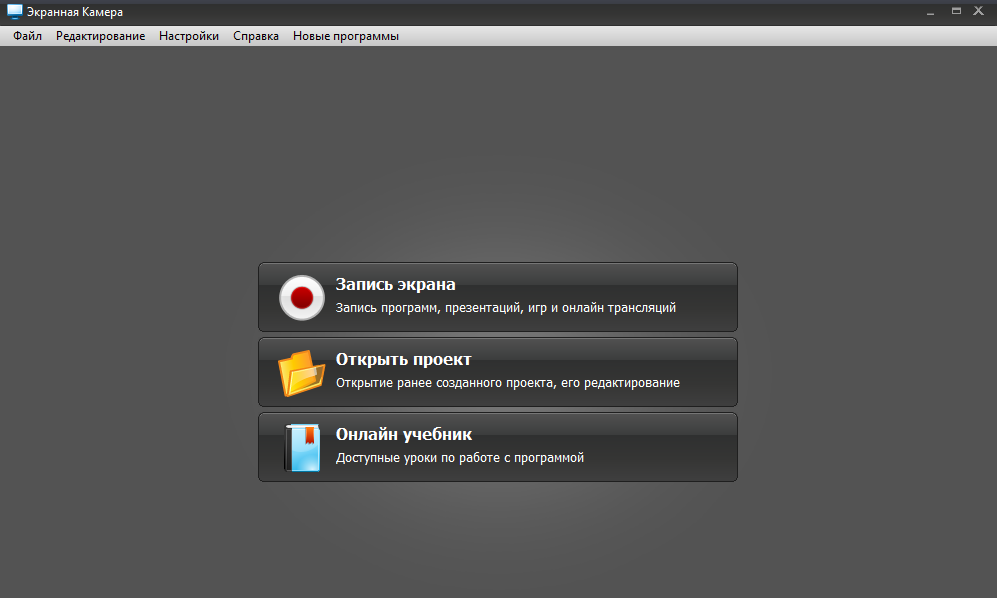The image size is (997, 598).
Task: Open the Новые программы menu
Action: [346, 36]
